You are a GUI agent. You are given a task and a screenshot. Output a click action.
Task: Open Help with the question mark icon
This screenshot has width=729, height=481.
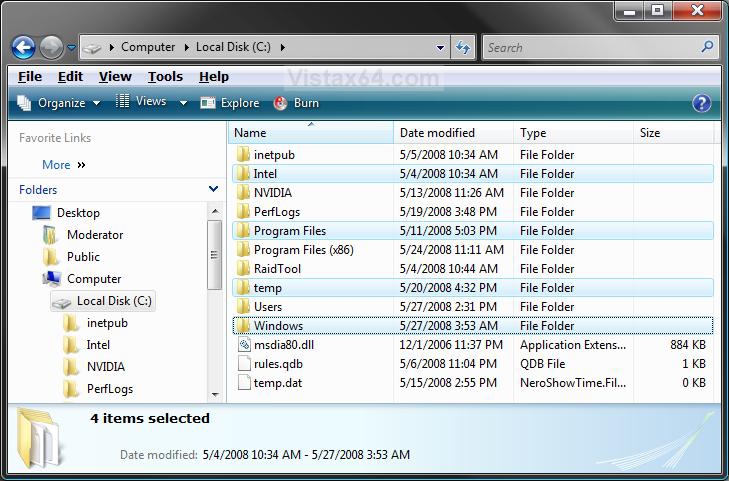[702, 103]
